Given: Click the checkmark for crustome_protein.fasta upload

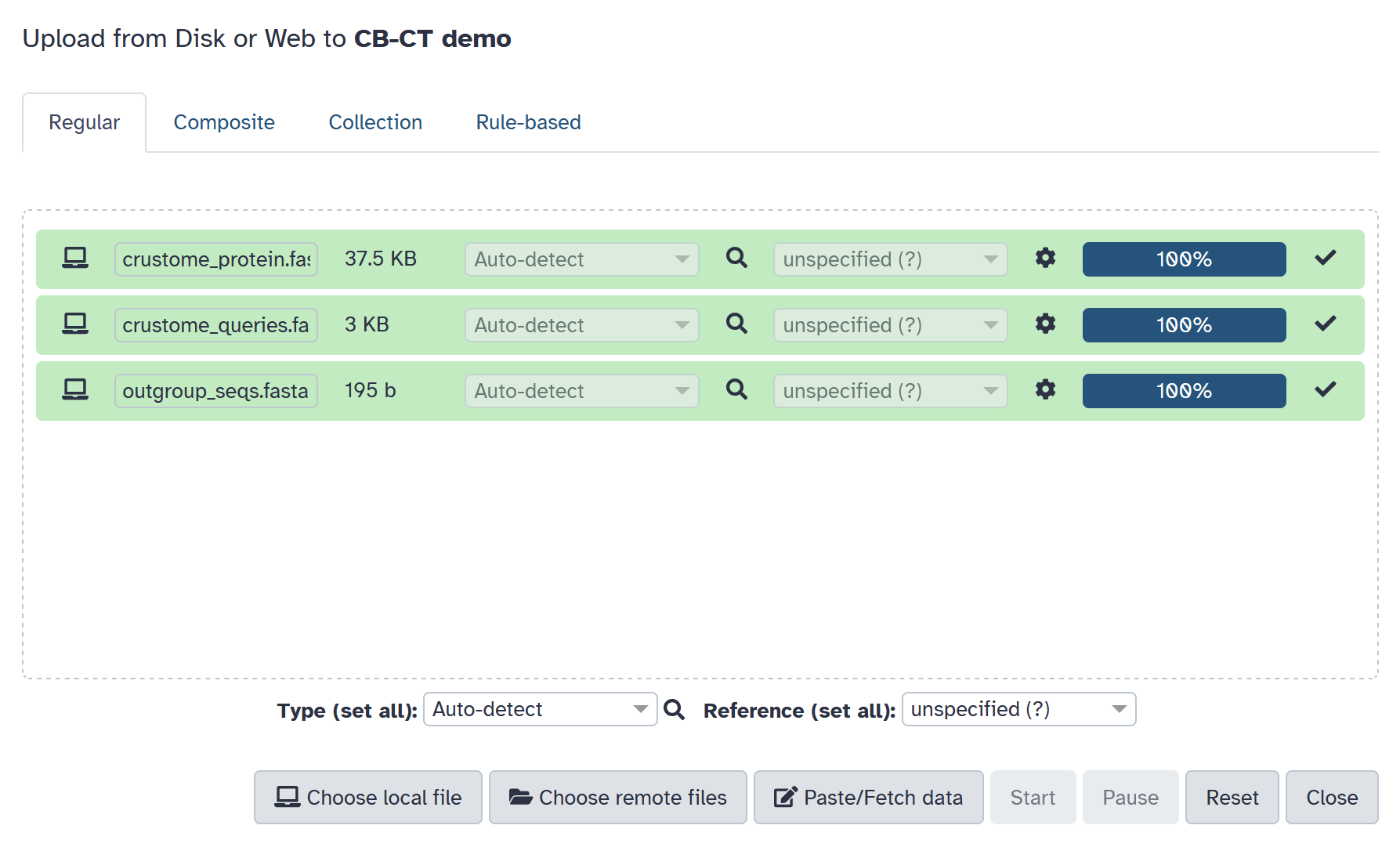Looking at the screenshot, I should tap(1325, 257).
